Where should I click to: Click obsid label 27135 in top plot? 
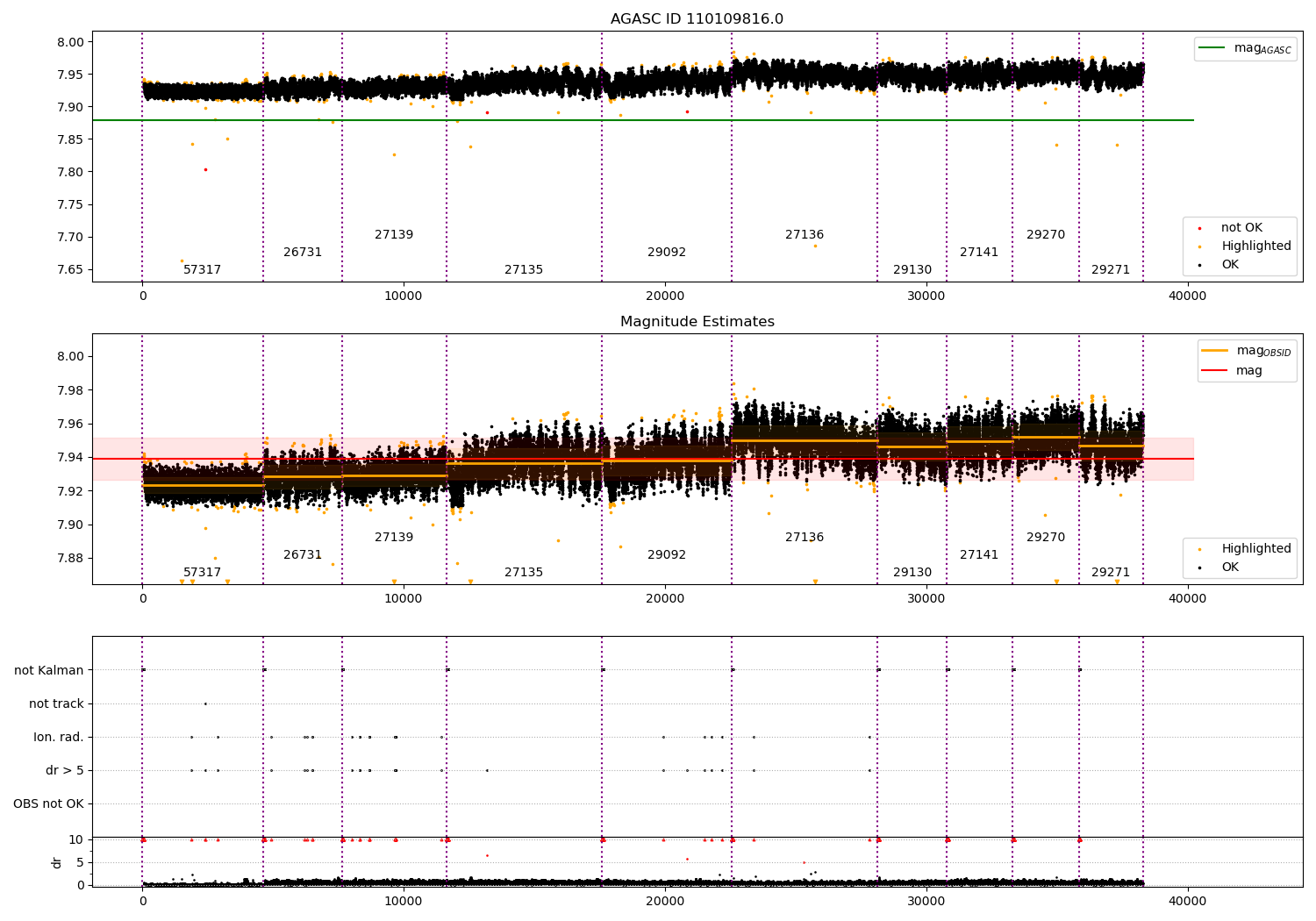coord(524,270)
